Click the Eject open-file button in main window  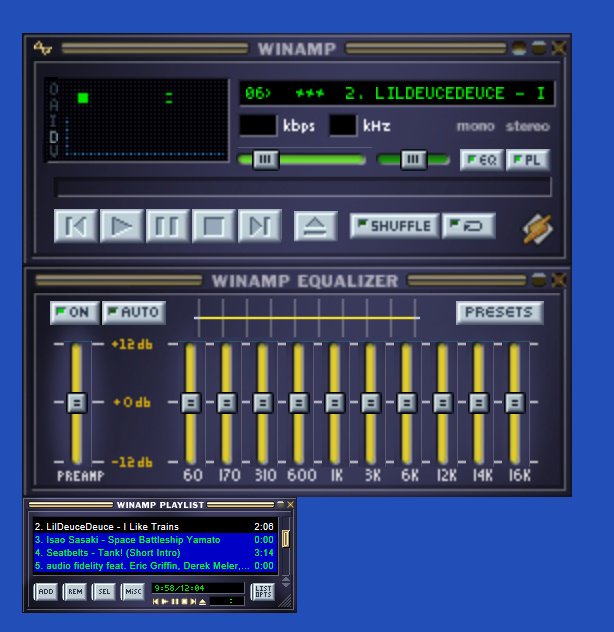coord(316,226)
